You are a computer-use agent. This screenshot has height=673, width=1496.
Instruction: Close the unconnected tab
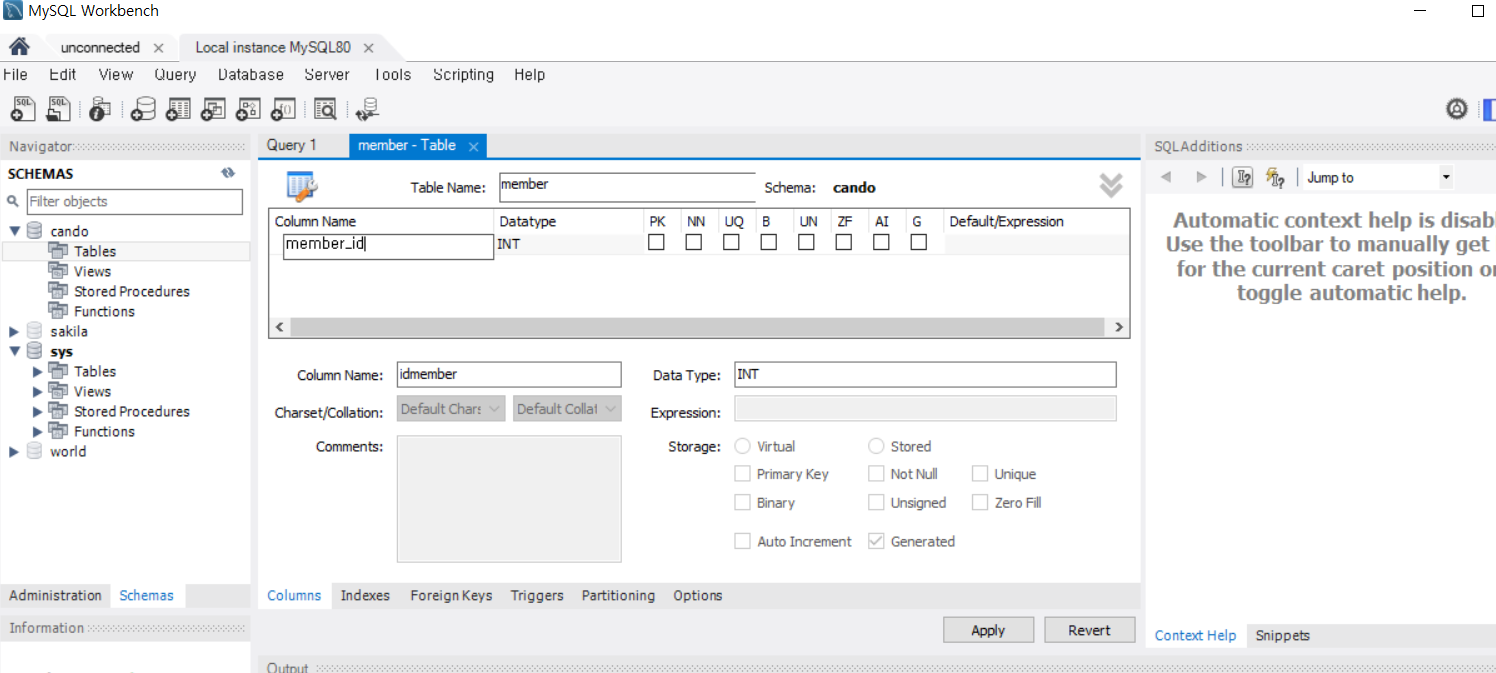(158, 48)
